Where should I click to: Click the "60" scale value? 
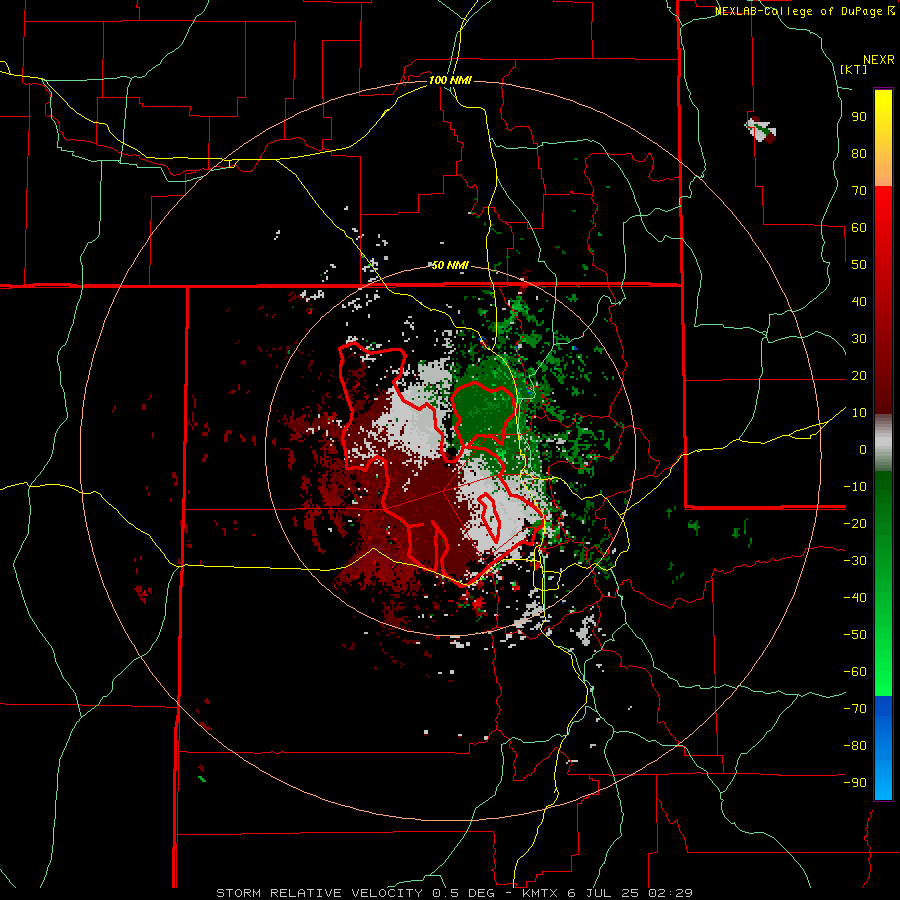tap(859, 228)
